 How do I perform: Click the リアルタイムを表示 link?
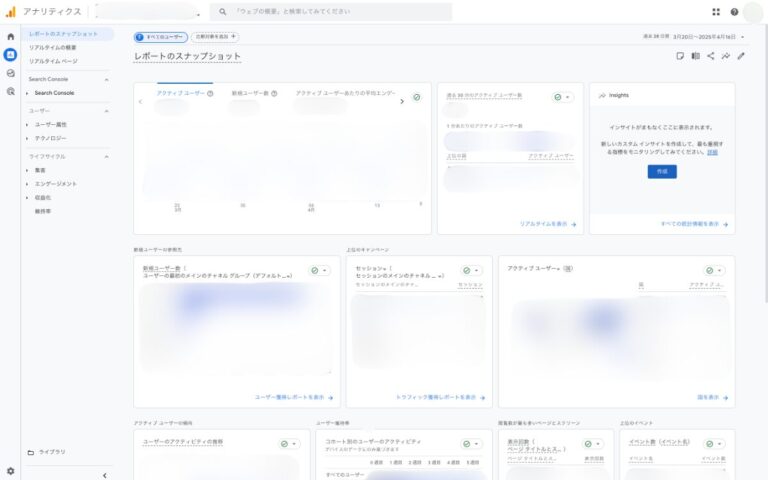(547, 225)
